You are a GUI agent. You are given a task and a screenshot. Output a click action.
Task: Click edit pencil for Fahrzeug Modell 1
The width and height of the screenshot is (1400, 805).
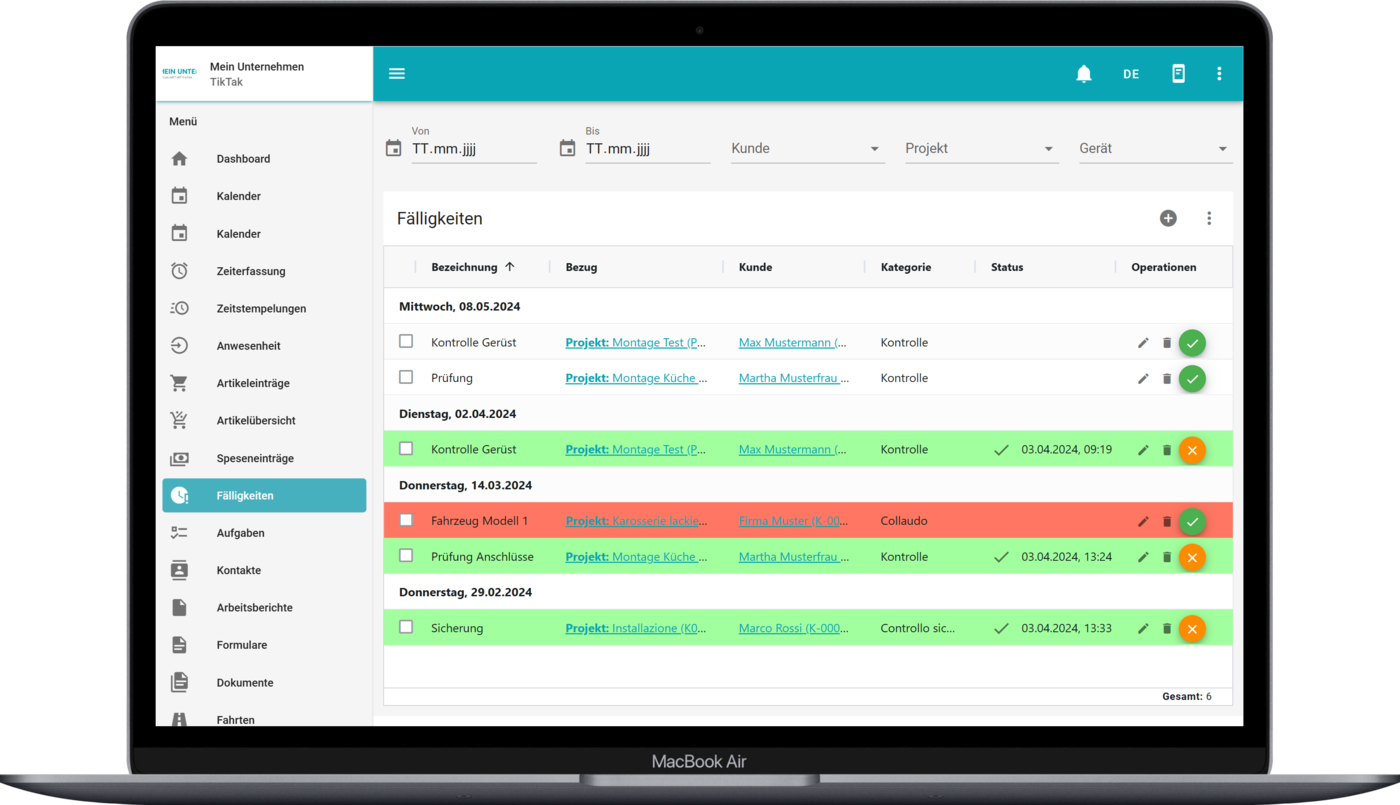coord(1143,521)
